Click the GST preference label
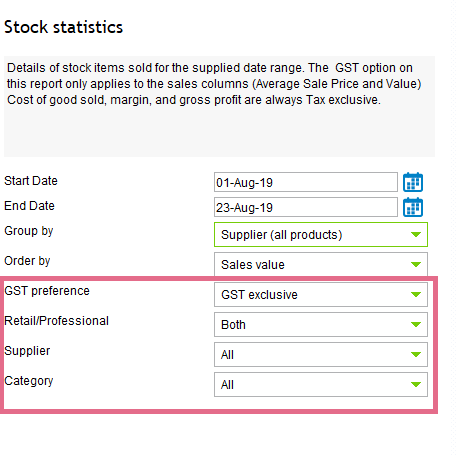Image resolution: width=456 pixels, height=455 pixels. tap(47, 291)
